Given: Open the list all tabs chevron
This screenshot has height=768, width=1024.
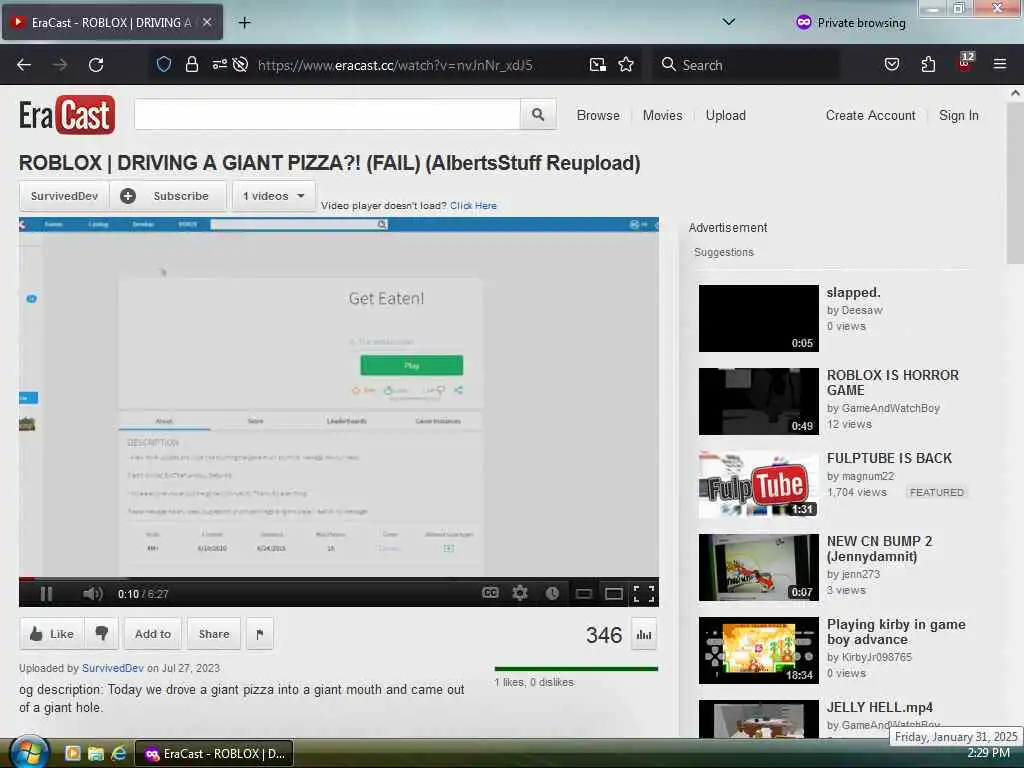Looking at the screenshot, I should click(x=729, y=22).
